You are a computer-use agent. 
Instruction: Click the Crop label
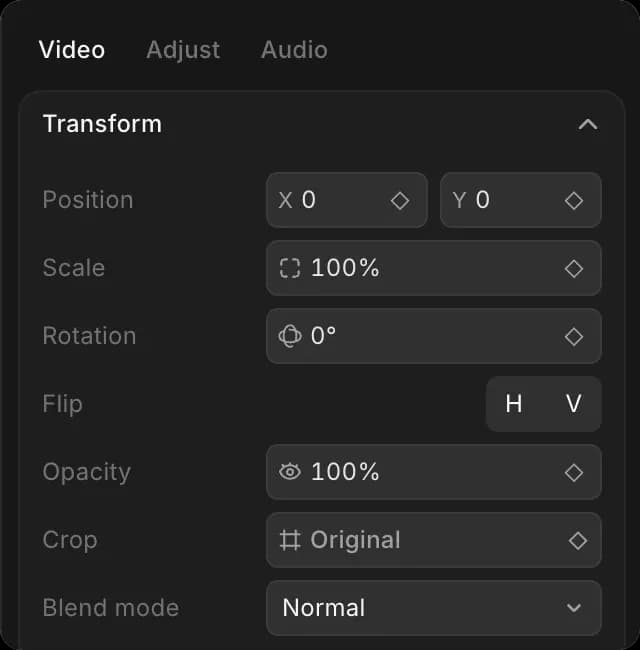point(70,541)
